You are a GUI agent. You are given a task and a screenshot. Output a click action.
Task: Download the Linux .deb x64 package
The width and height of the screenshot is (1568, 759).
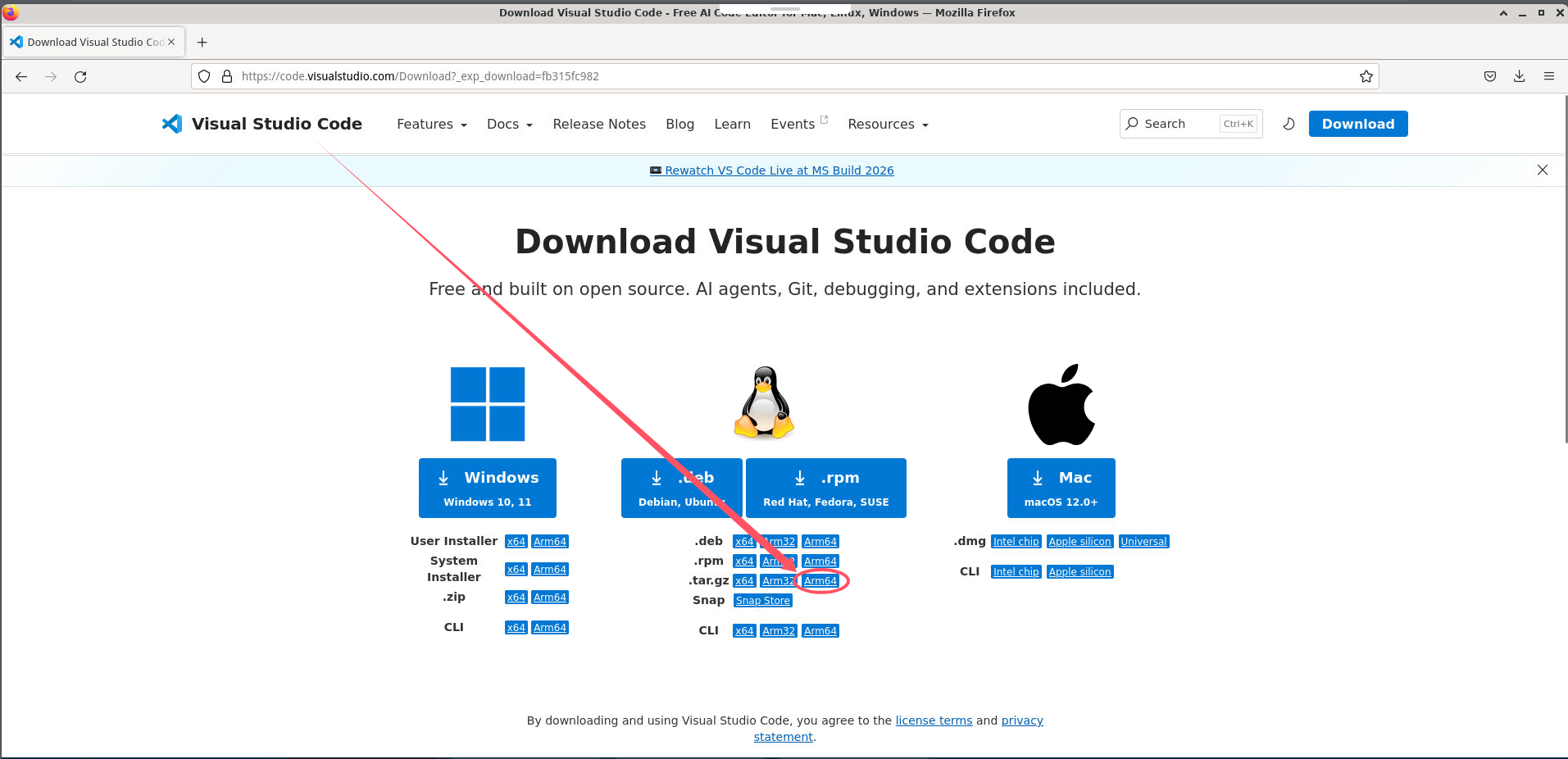744,542
